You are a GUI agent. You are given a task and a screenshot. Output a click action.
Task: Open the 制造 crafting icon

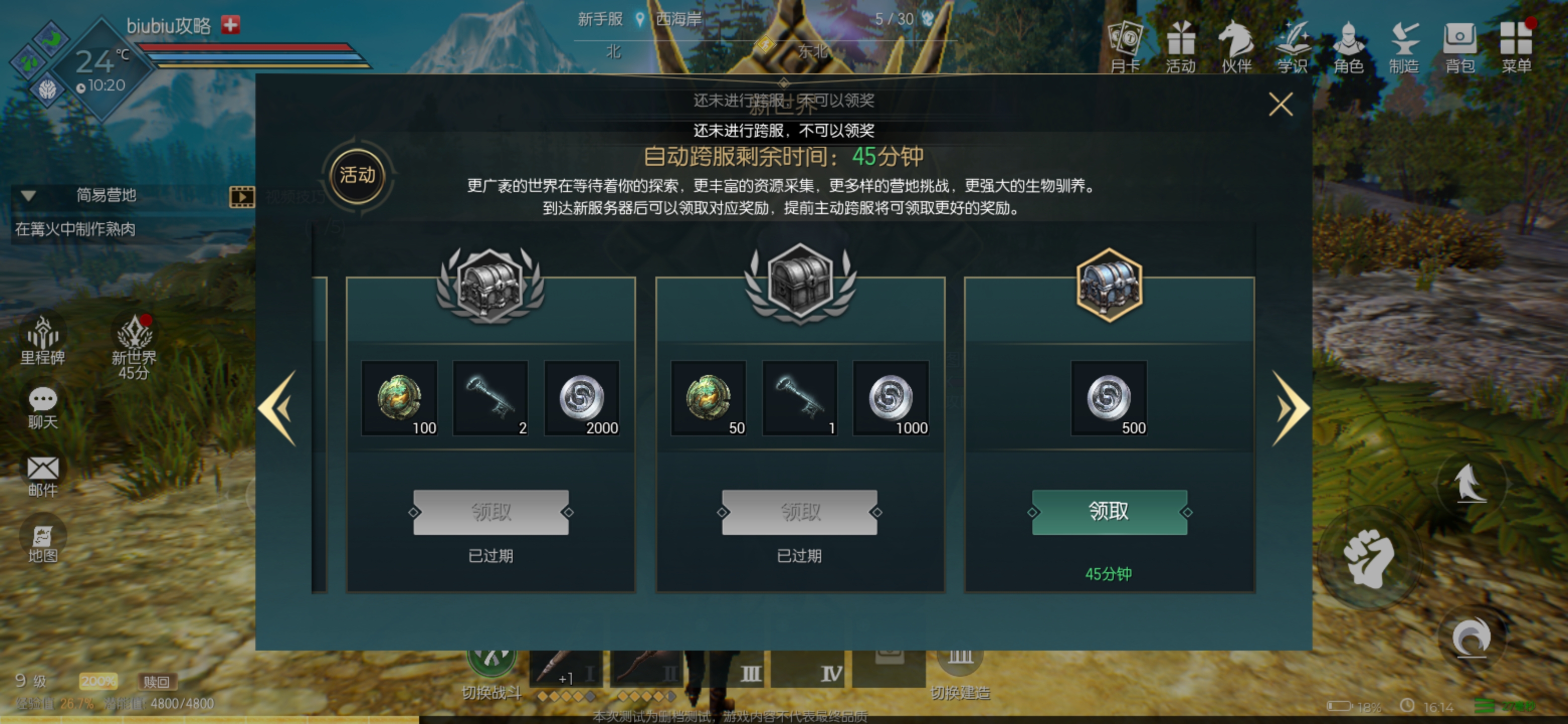tap(1404, 47)
